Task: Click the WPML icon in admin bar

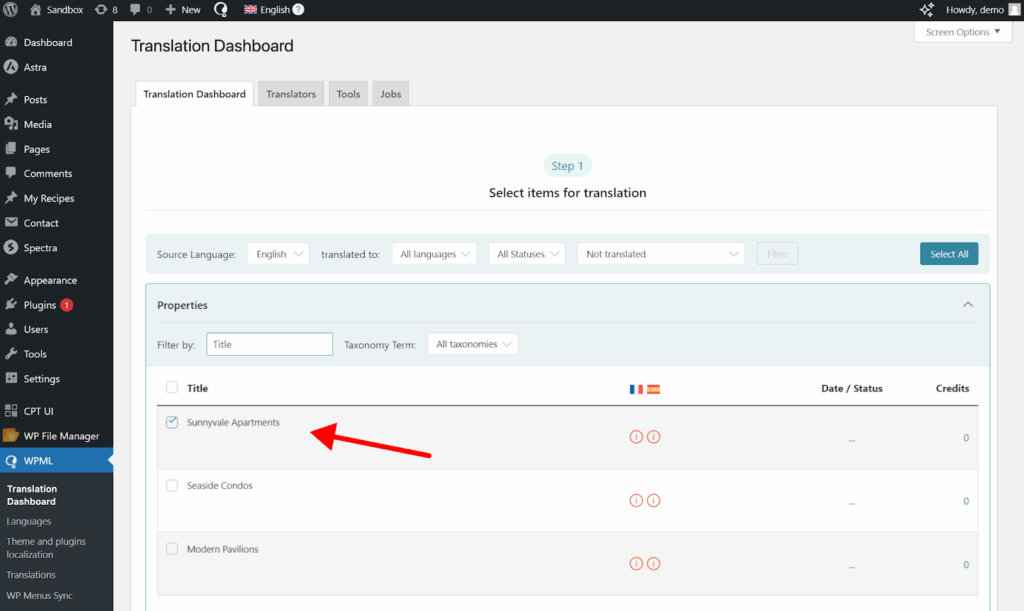Action: pyautogui.click(x=220, y=10)
